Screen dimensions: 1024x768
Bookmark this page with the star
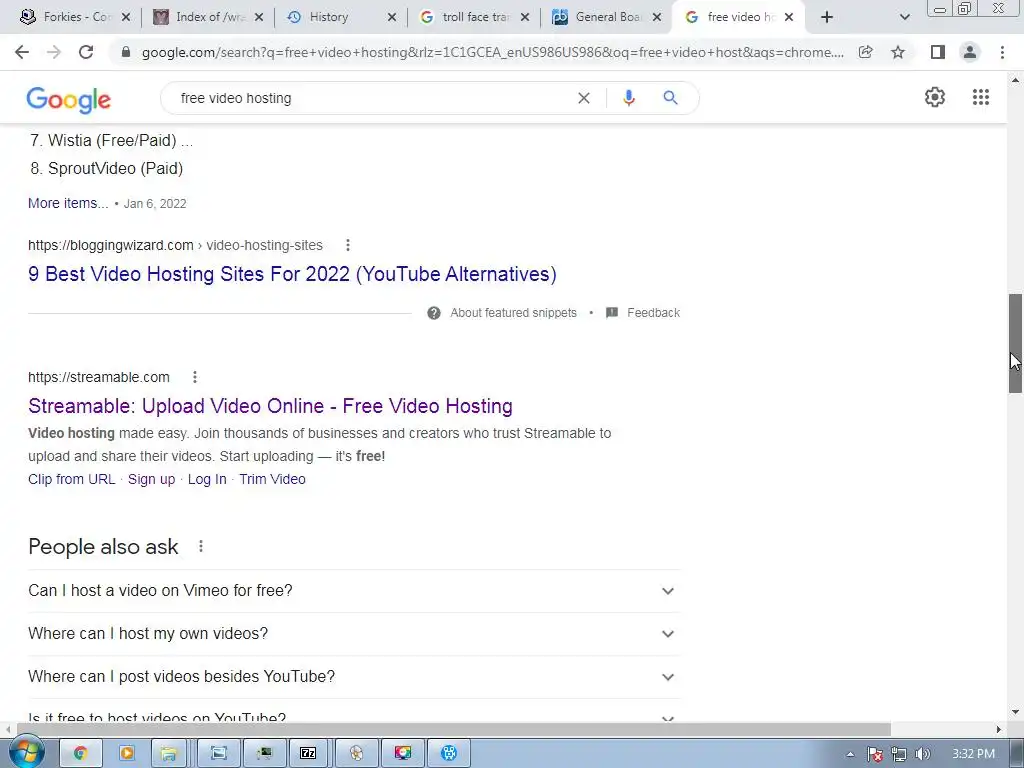pos(898,52)
